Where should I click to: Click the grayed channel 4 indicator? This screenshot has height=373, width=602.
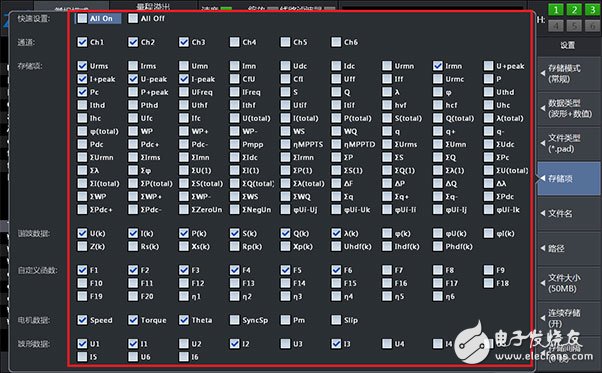(x=556, y=26)
